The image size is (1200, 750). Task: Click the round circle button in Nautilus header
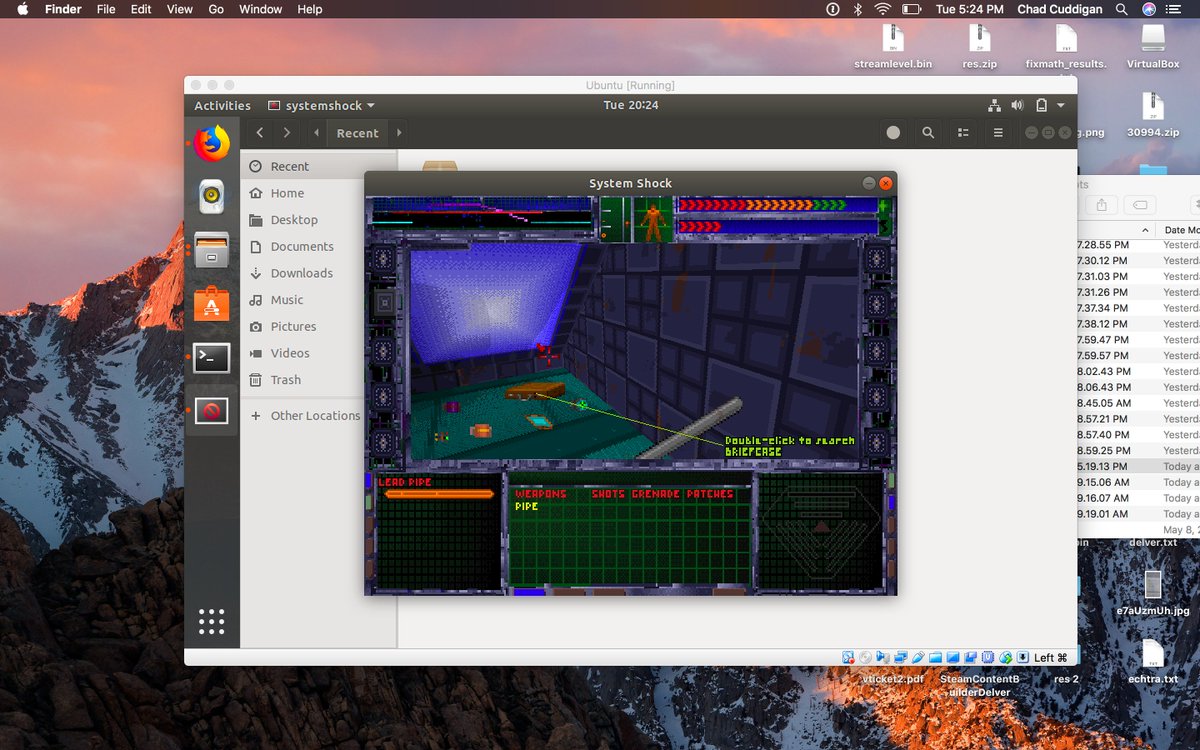[893, 132]
